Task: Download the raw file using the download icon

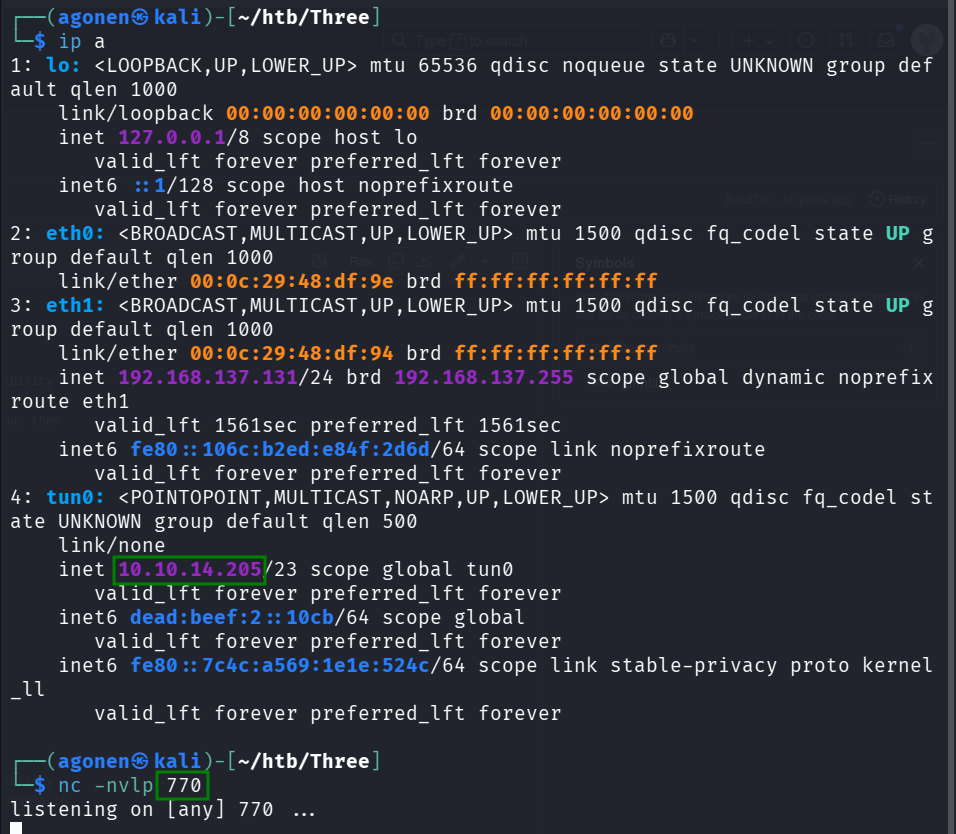Action: point(425,261)
